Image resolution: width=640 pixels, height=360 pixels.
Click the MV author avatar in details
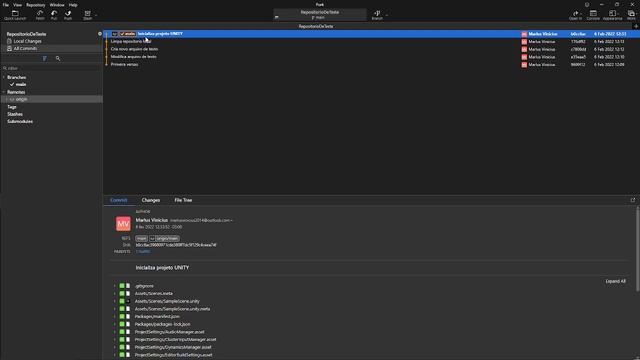coord(123,224)
